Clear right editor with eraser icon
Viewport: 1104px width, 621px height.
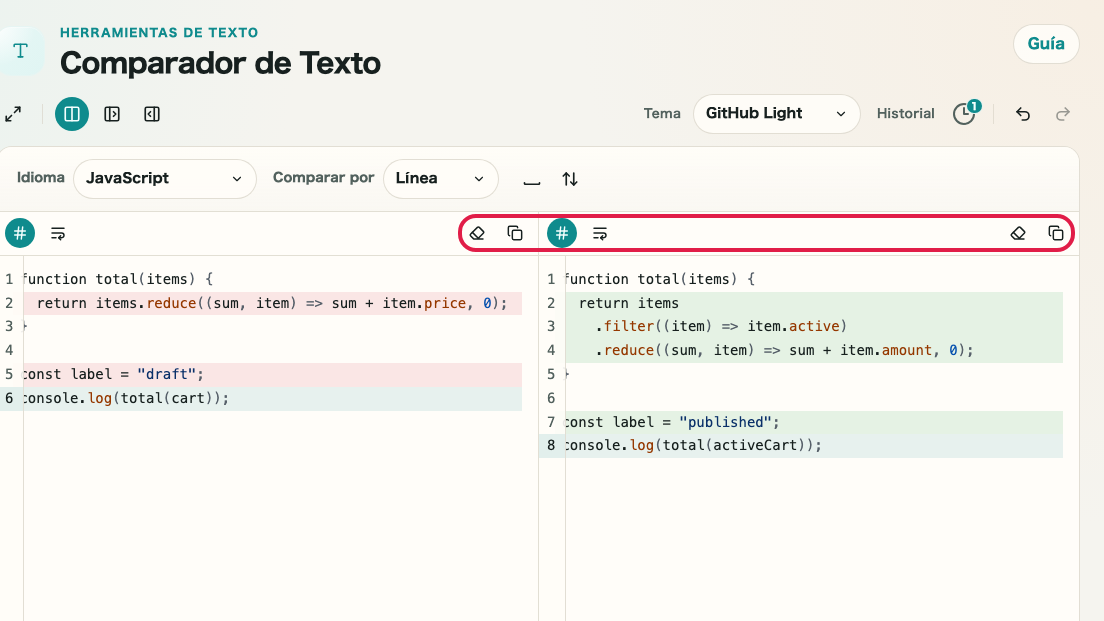tap(1018, 234)
